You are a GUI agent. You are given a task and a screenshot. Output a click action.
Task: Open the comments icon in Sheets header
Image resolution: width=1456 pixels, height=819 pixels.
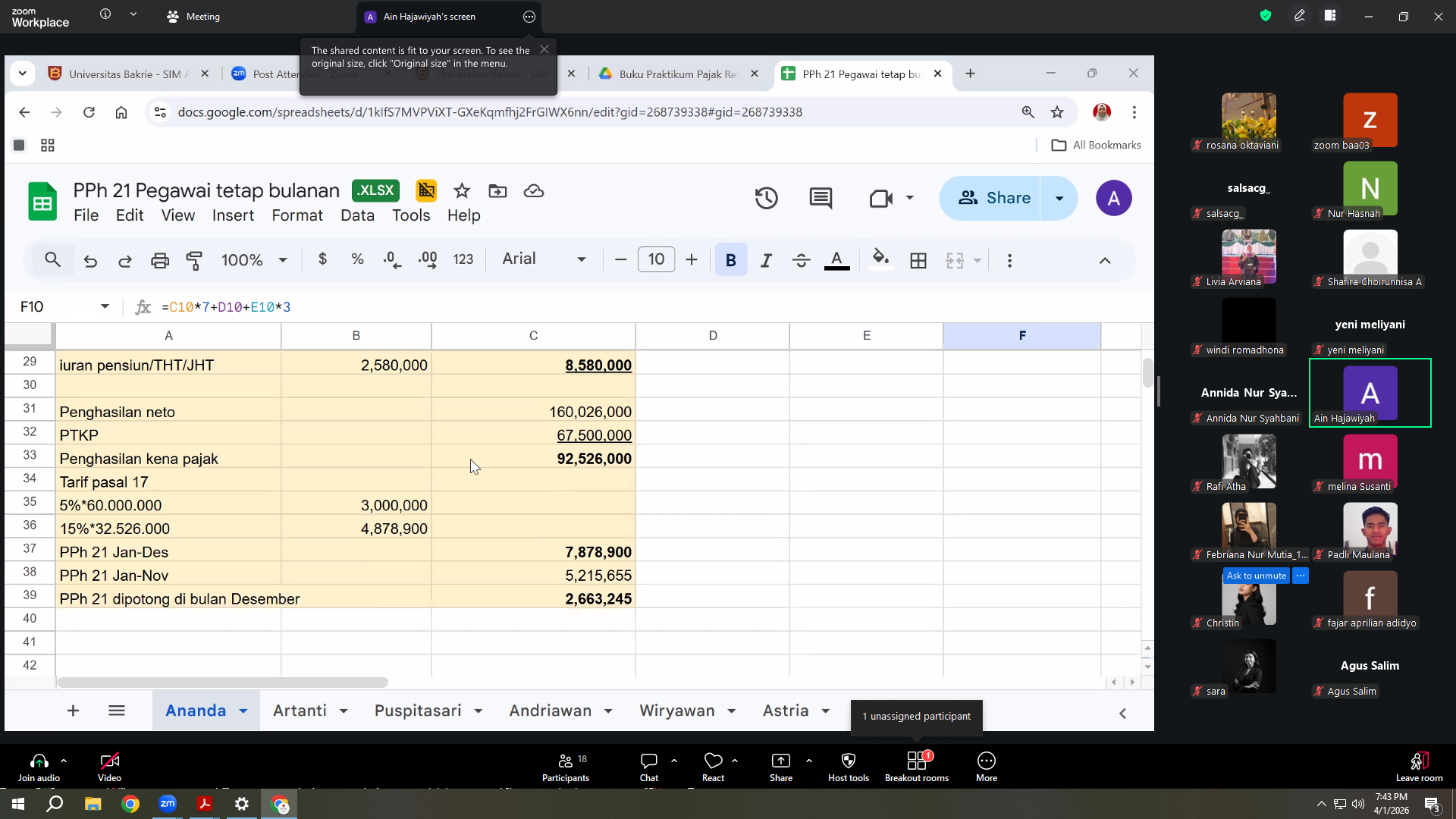click(x=821, y=199)
